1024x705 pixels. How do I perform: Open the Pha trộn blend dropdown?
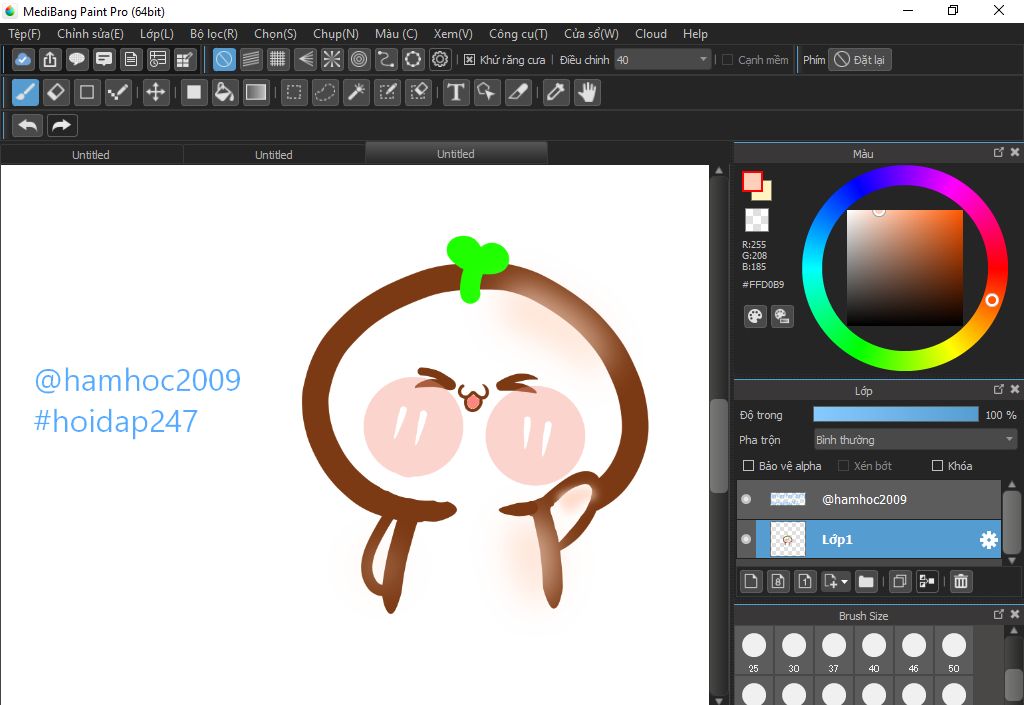[914, 440]
